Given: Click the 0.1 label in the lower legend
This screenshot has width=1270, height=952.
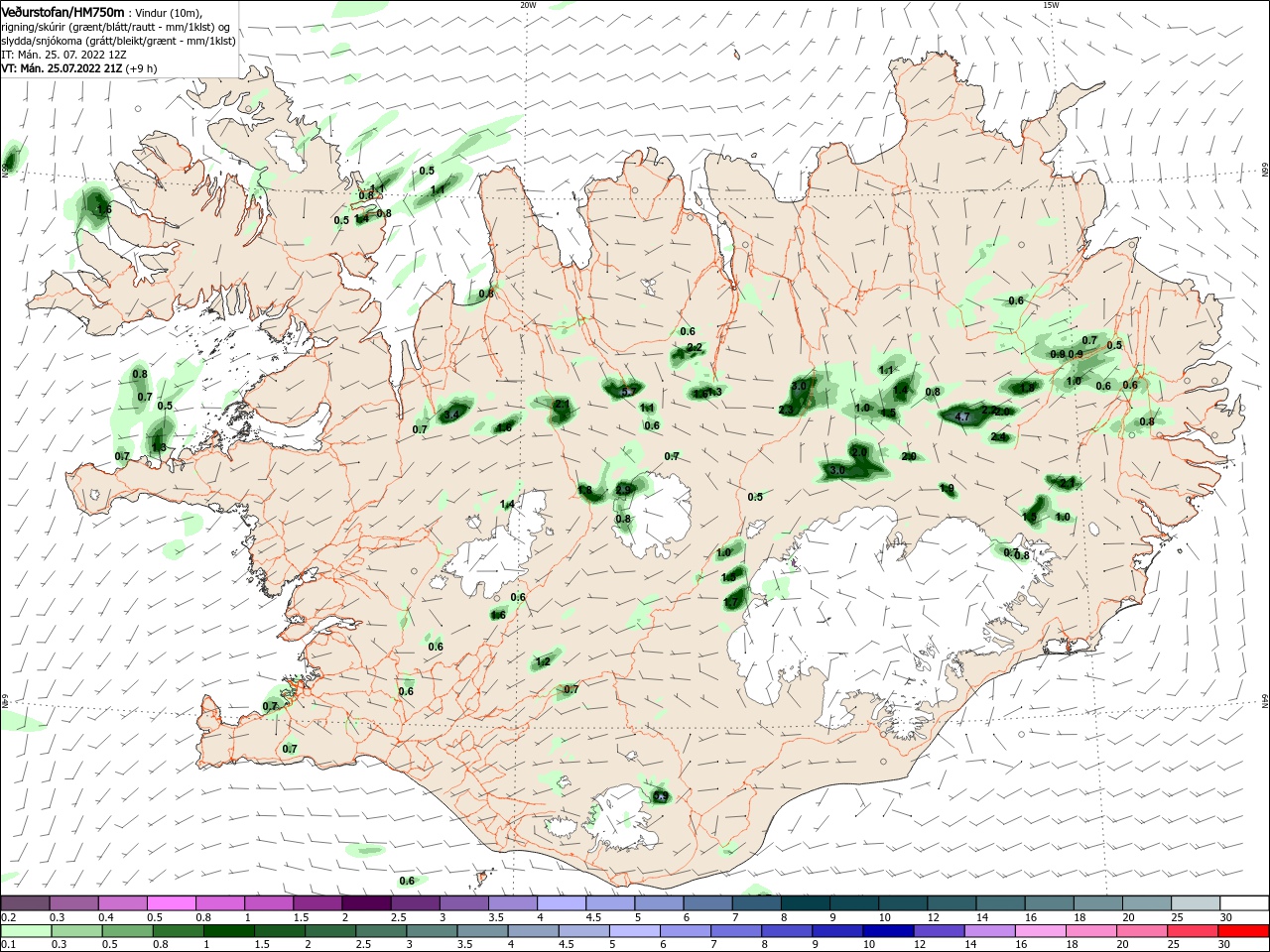Looking at the screenshot, I should pyautogui.click(x=8, y=945).
